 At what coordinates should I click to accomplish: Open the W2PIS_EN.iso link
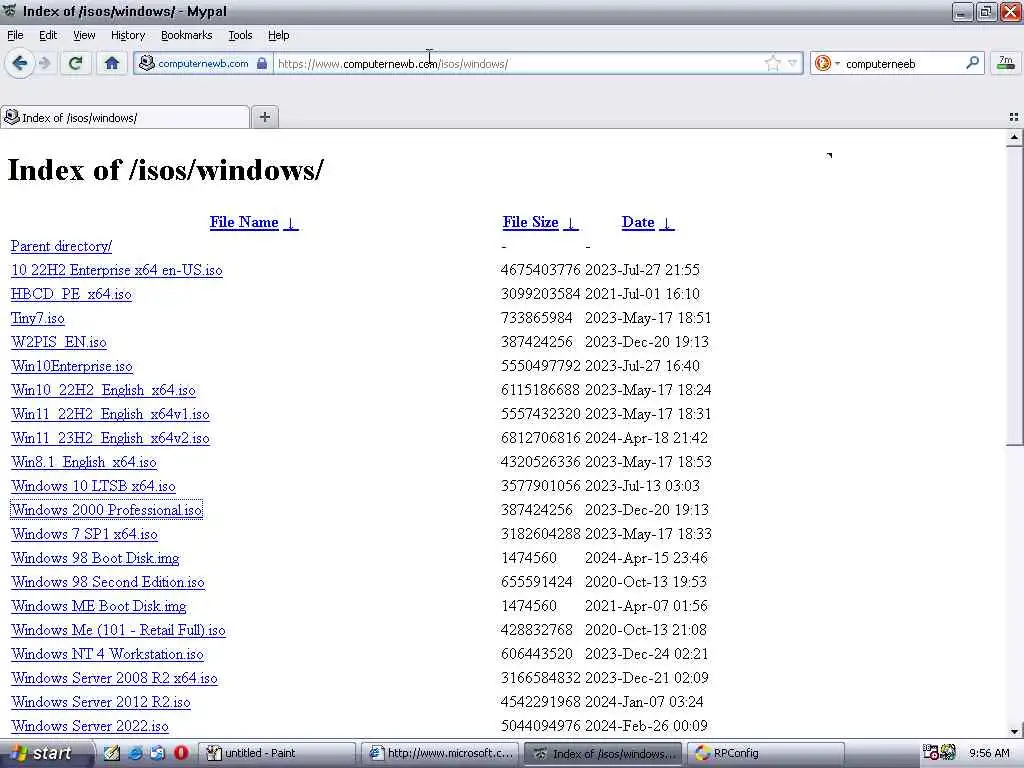59,342
